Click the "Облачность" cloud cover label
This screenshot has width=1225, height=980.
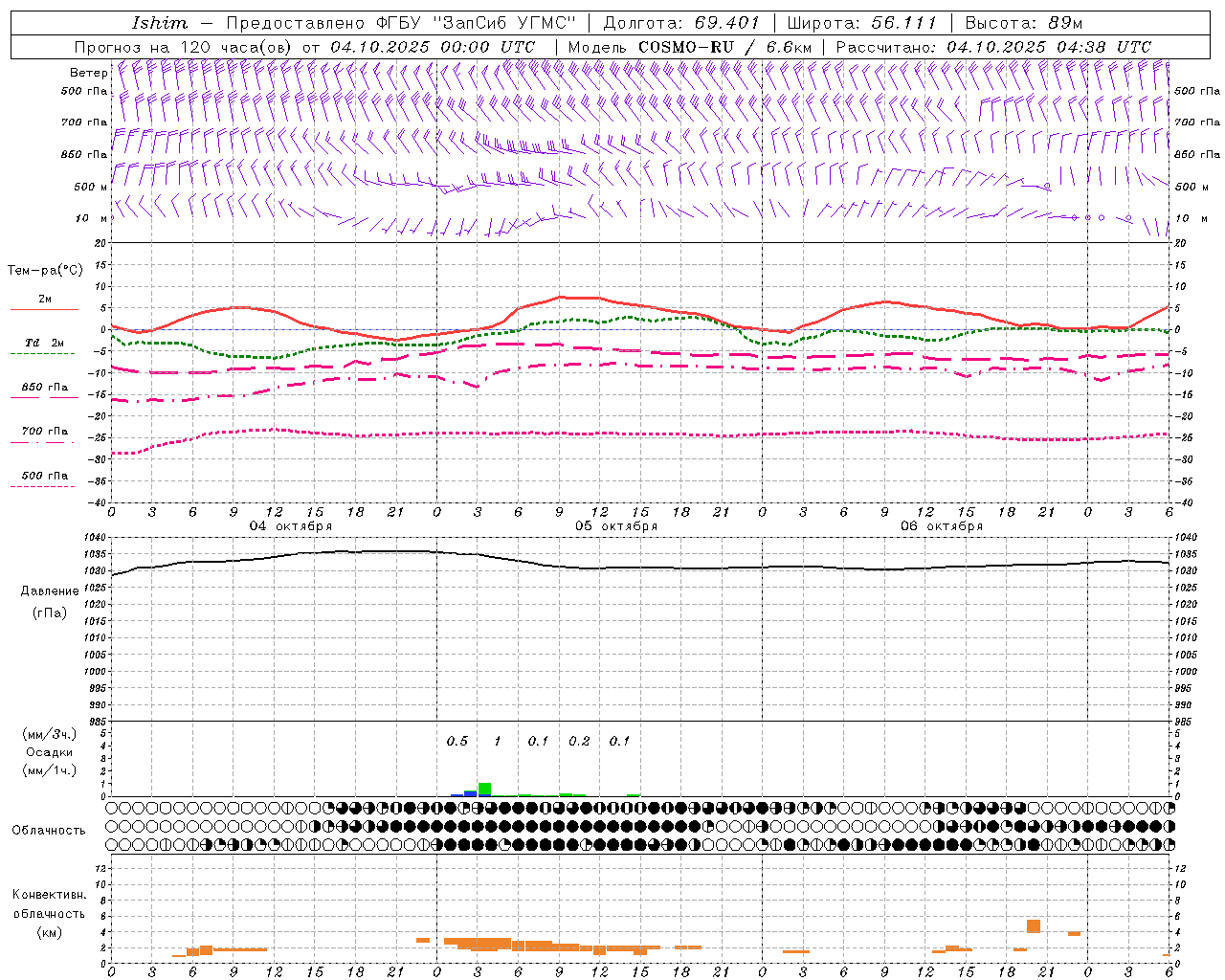[x=49, y=831]
